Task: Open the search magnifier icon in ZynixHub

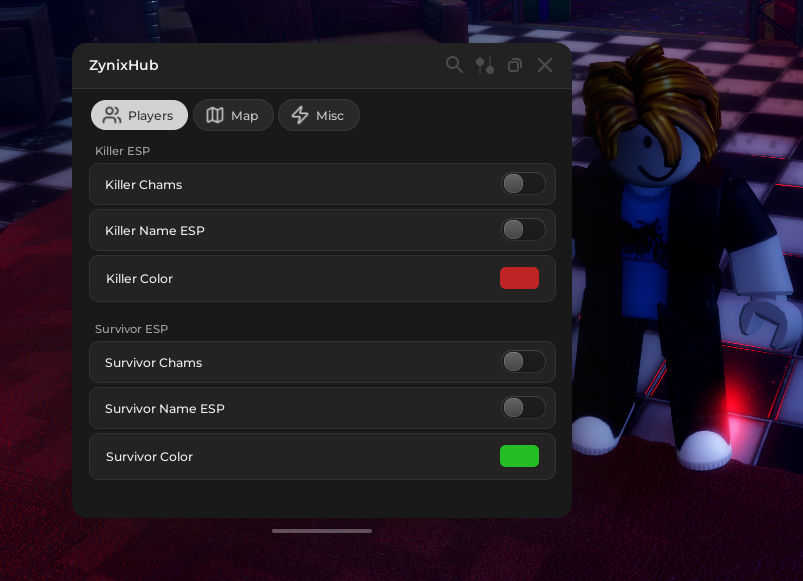Action: coord(454,65)
